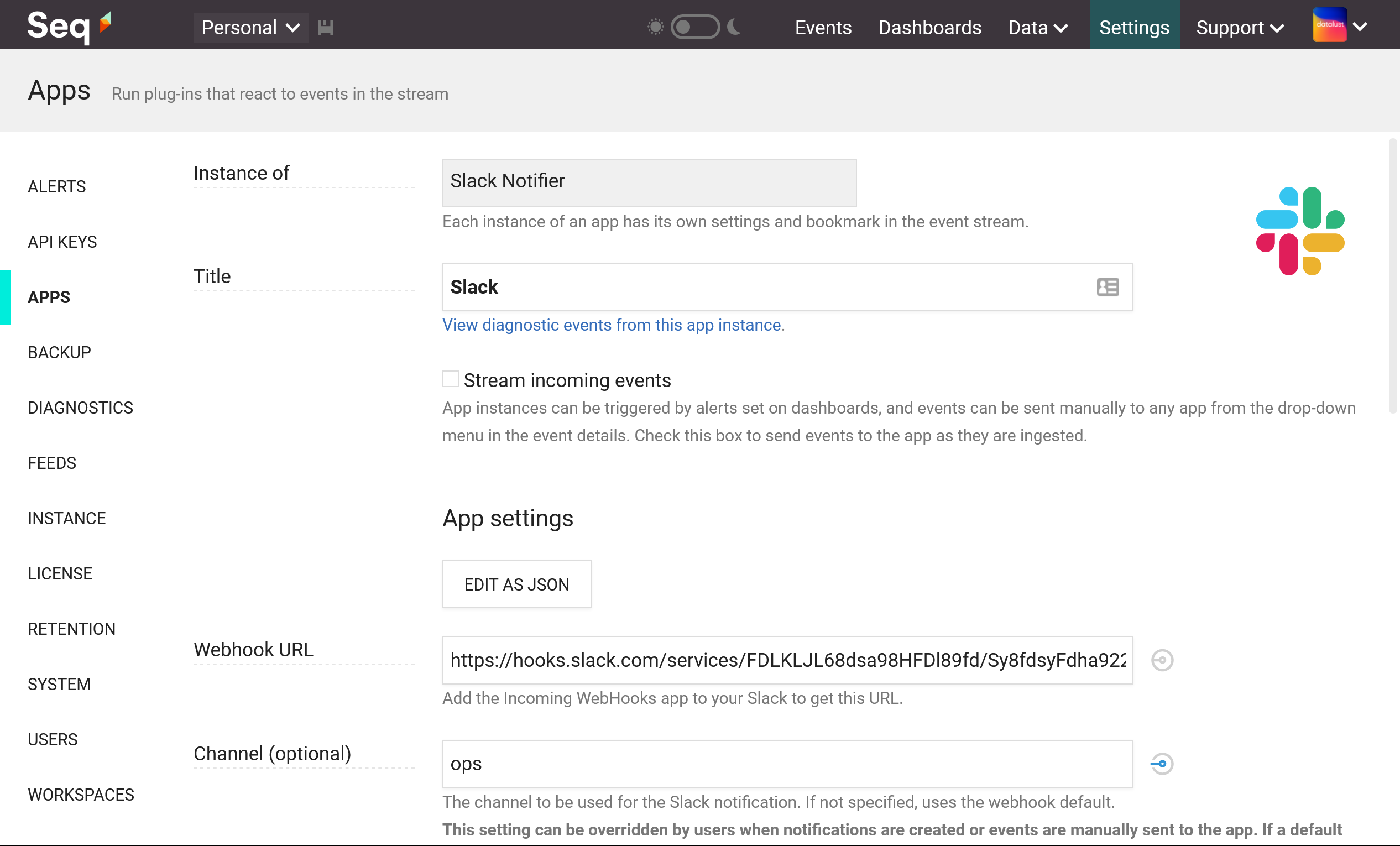Click the Slack logo image
The width and height of the screenshot is (1400, 846).
(1299, 231)
